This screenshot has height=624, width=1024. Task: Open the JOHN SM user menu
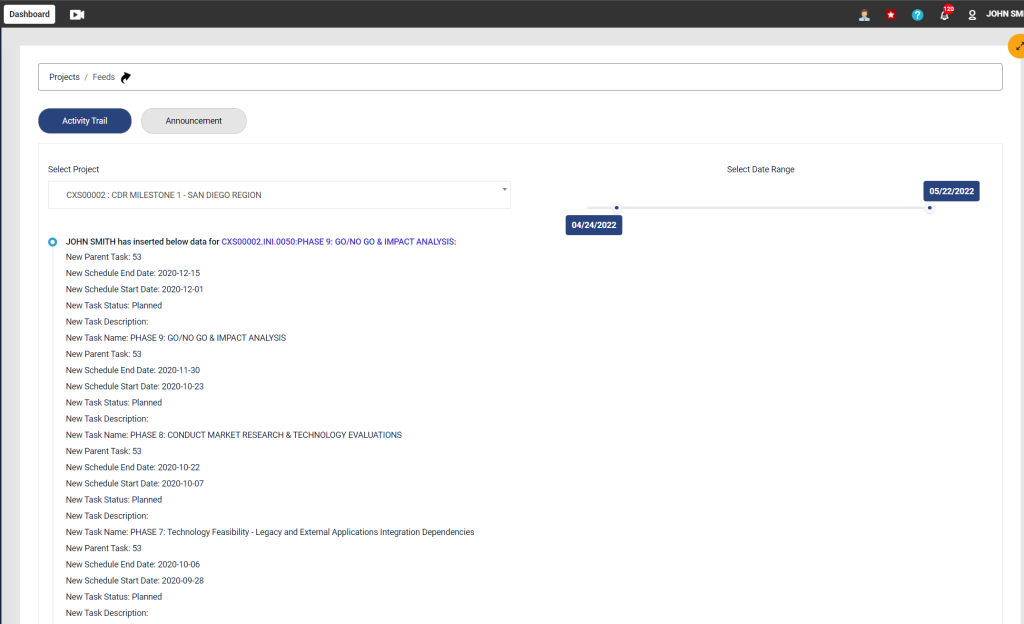pyautogui.click(x=1004, y=14)
